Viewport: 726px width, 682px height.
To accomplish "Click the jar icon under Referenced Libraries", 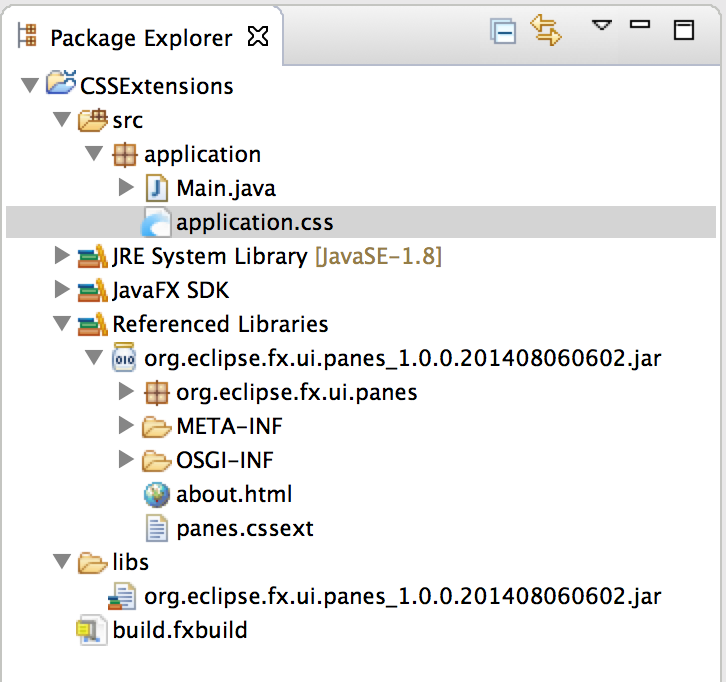I will click(x=126, y=358).
